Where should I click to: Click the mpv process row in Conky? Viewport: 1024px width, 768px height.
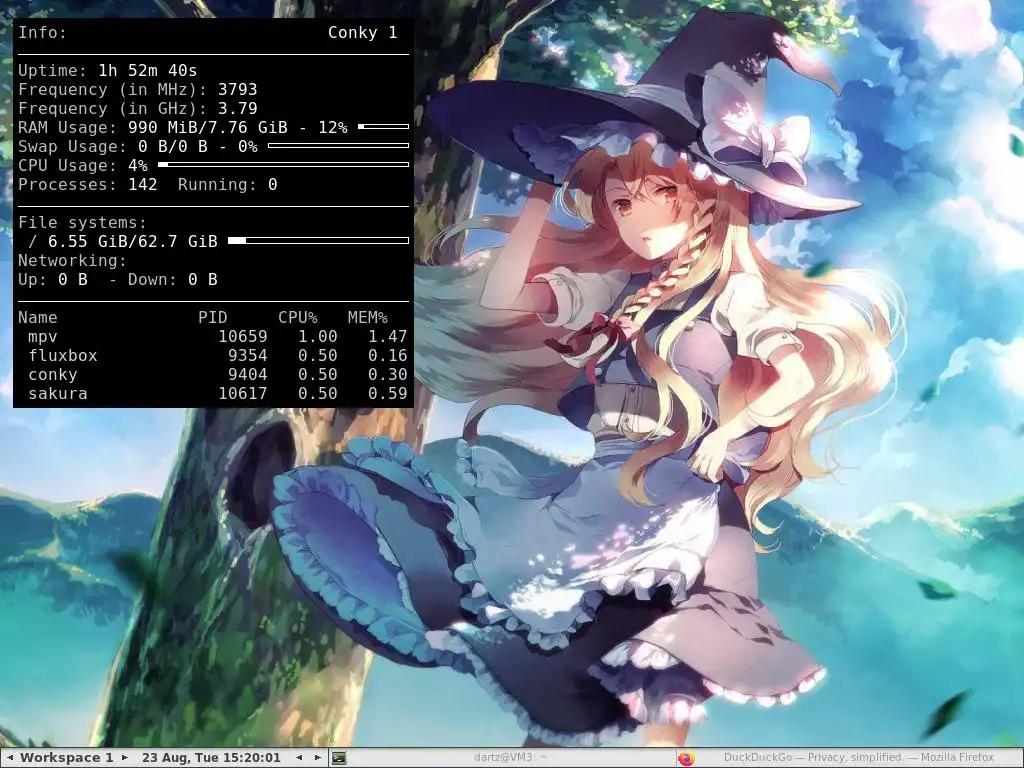point(214,336)
